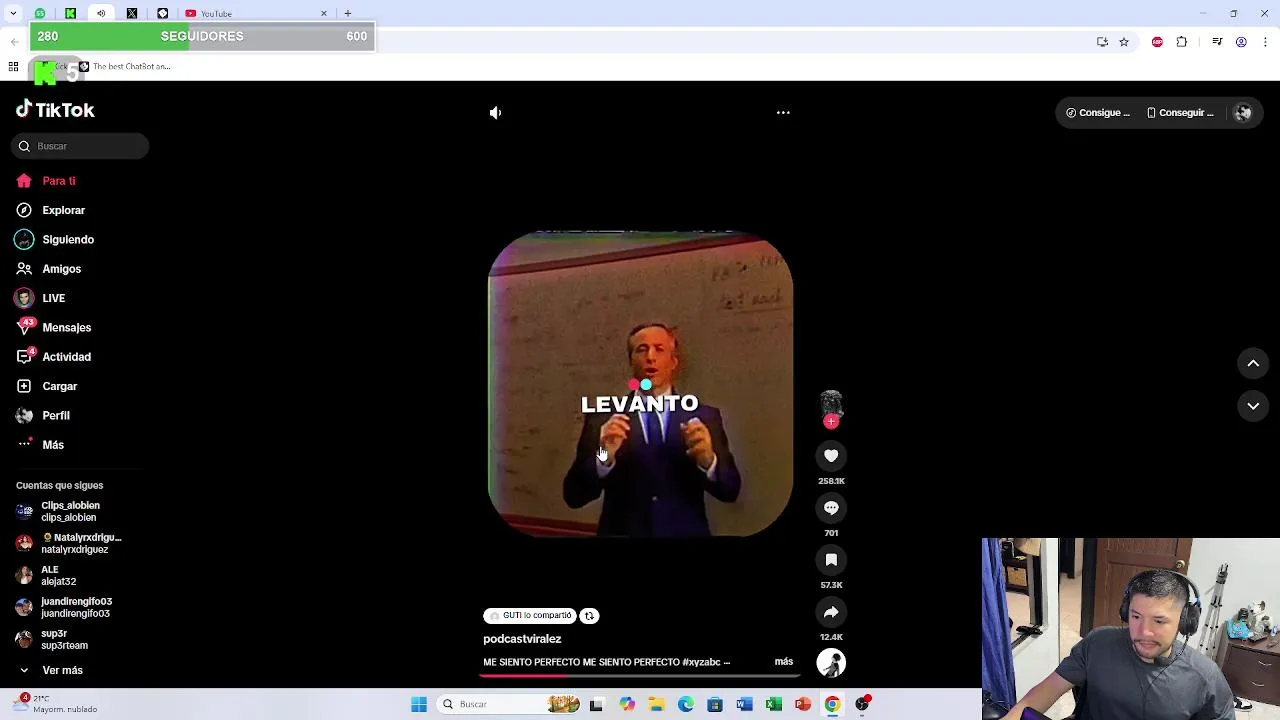The image size is (1280, 720).
Task: Launch Microsoft Edge from taskbar
Action: (685, 704)
